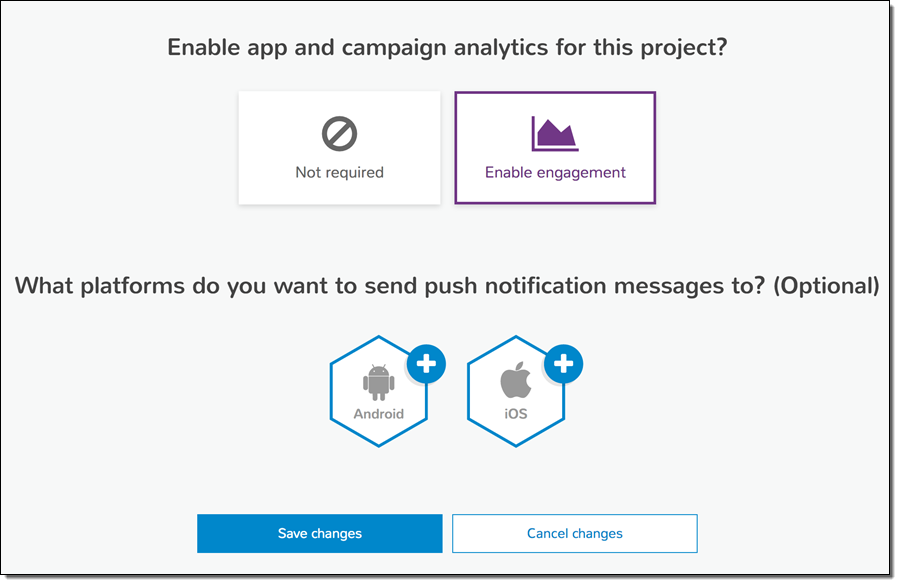This screenshot has height=585, width=900.
Task: Click the 'Android' label under the robot
Action: pyautogui.click(x=379, y=414)
